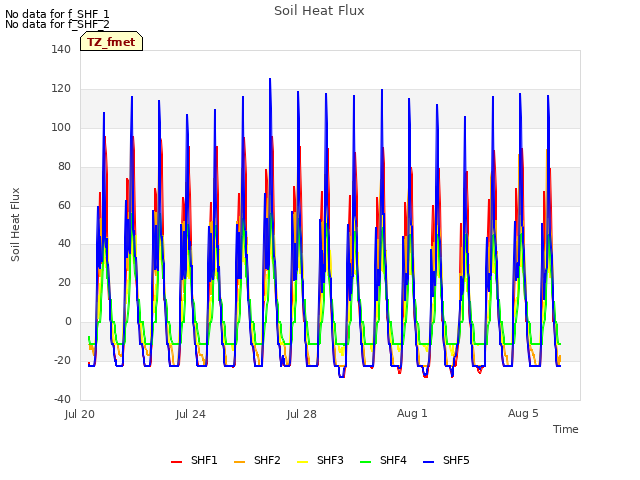Click the green SHF4 legend swatch
This screenshot has width=640, height=480.
coord(365,461)
